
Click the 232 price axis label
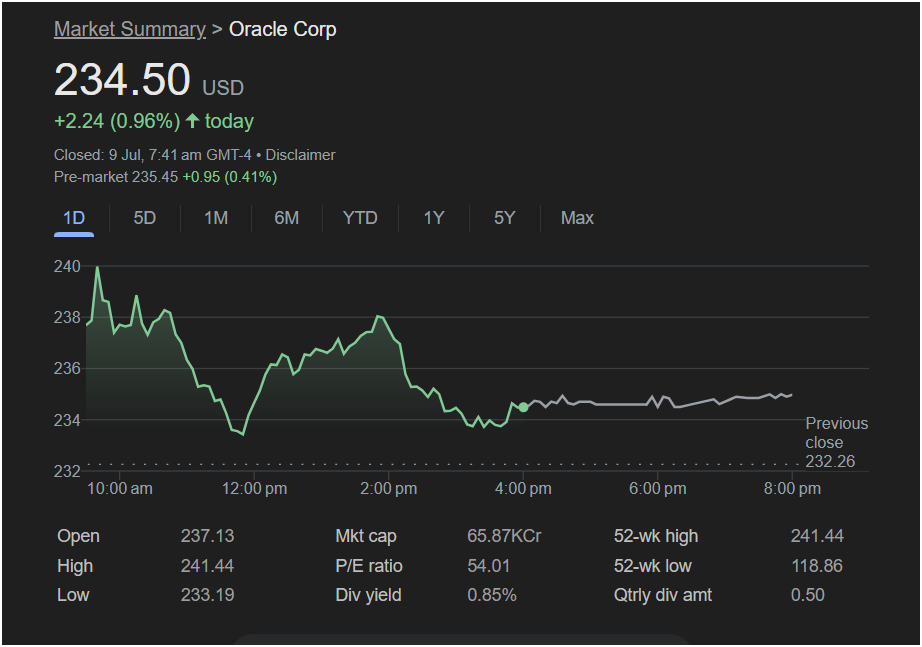click(67, 472)
